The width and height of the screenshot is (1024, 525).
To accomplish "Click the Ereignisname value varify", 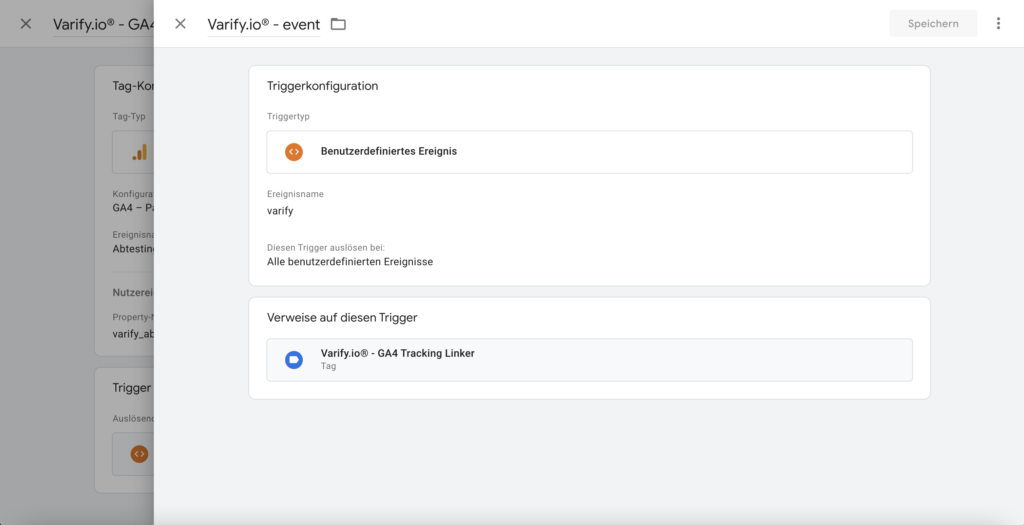I will [x=280, y=211].
